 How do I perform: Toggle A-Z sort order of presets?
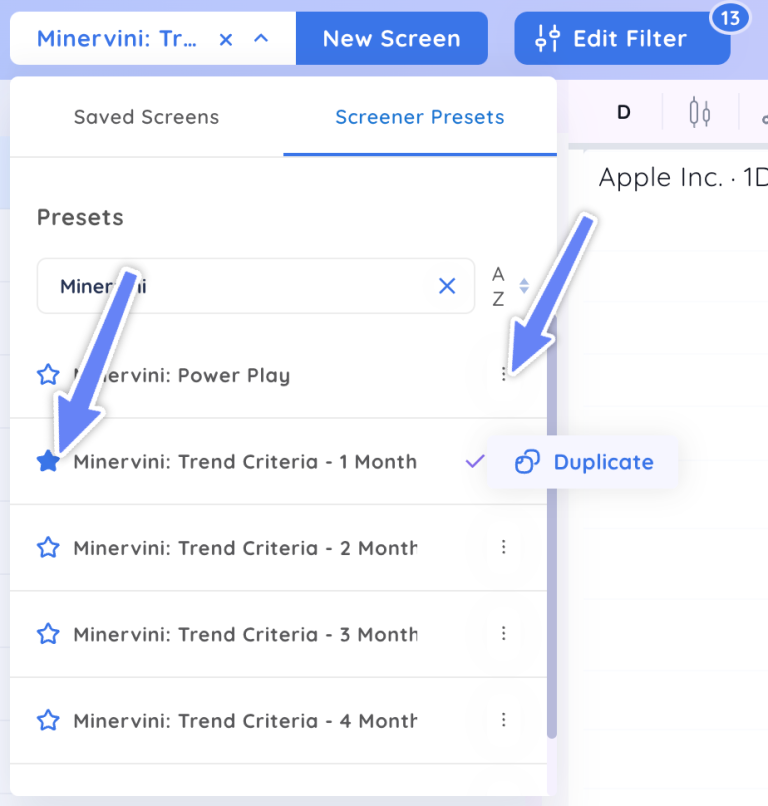click(x=509, y=287)
